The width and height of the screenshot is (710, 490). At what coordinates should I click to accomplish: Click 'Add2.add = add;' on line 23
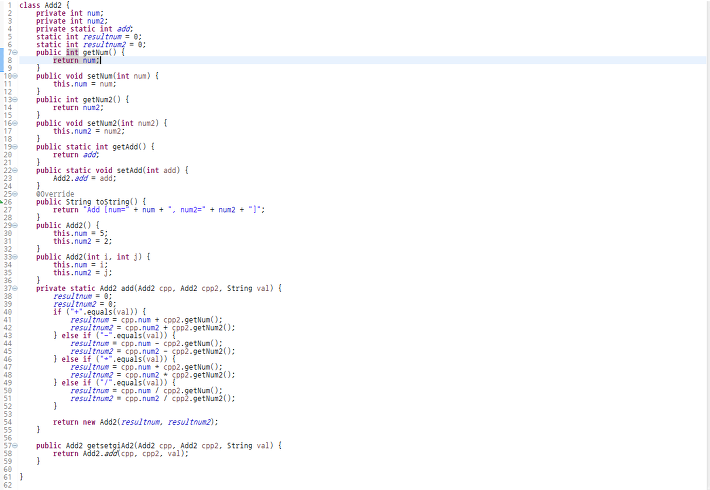tap(85, 178)
